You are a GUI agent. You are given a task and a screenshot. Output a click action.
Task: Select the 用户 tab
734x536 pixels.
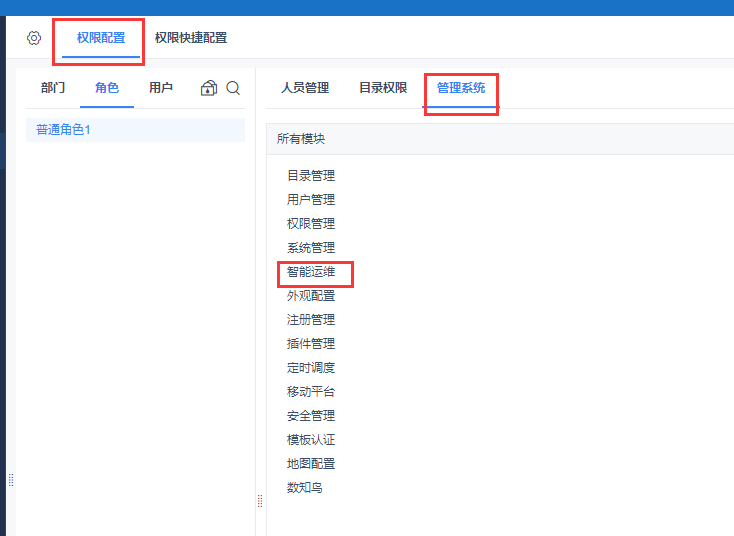coord(161,88)
